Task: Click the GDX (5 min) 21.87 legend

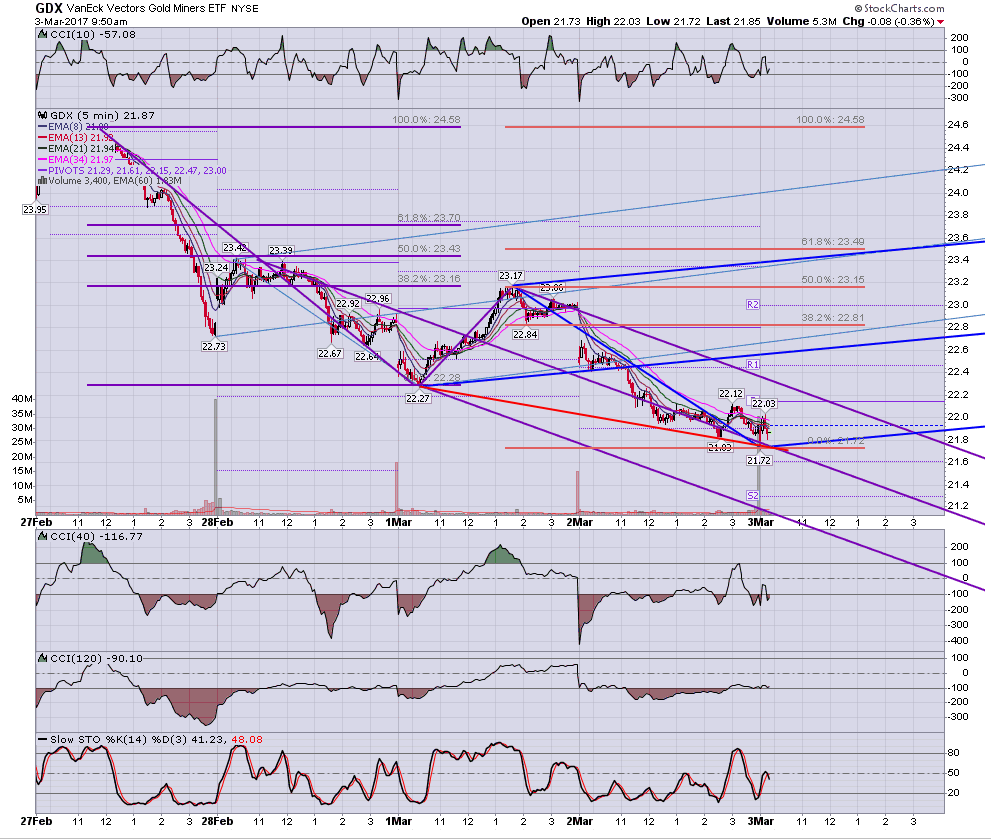Action: click(102, 116)
